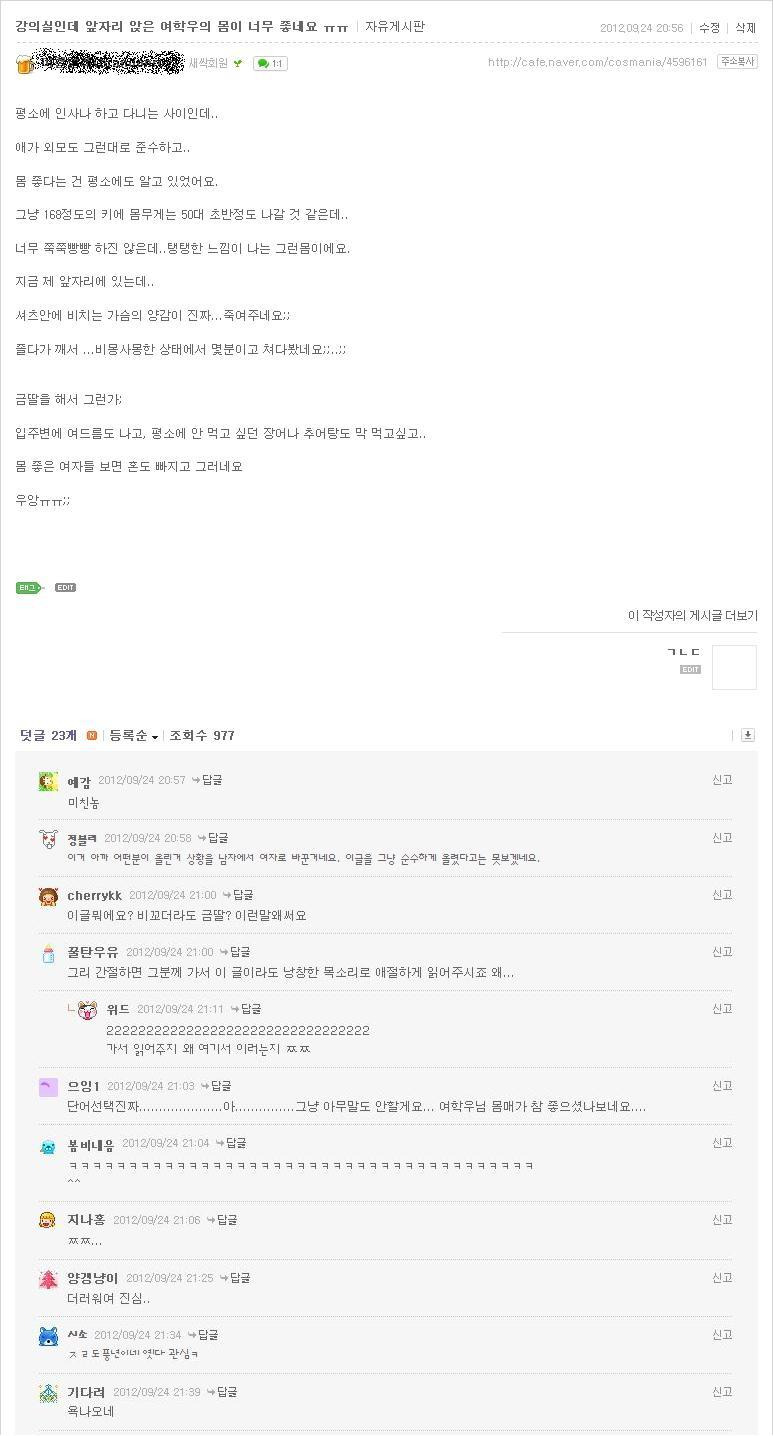Click the EDIT badge under ㄱㄴㄷ

click(x=690, y=669)
